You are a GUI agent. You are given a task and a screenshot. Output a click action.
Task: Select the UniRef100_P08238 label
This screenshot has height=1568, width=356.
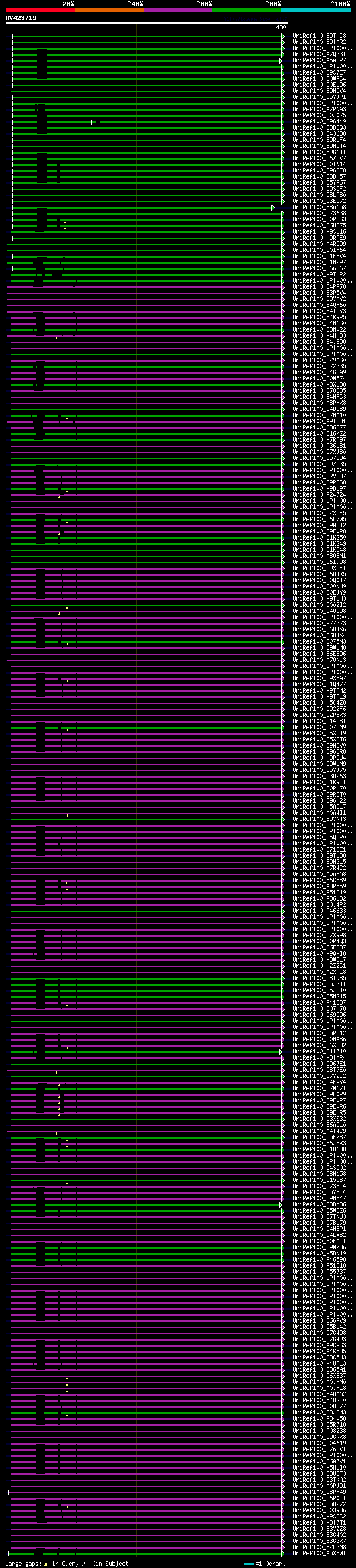pos(319,1431)
